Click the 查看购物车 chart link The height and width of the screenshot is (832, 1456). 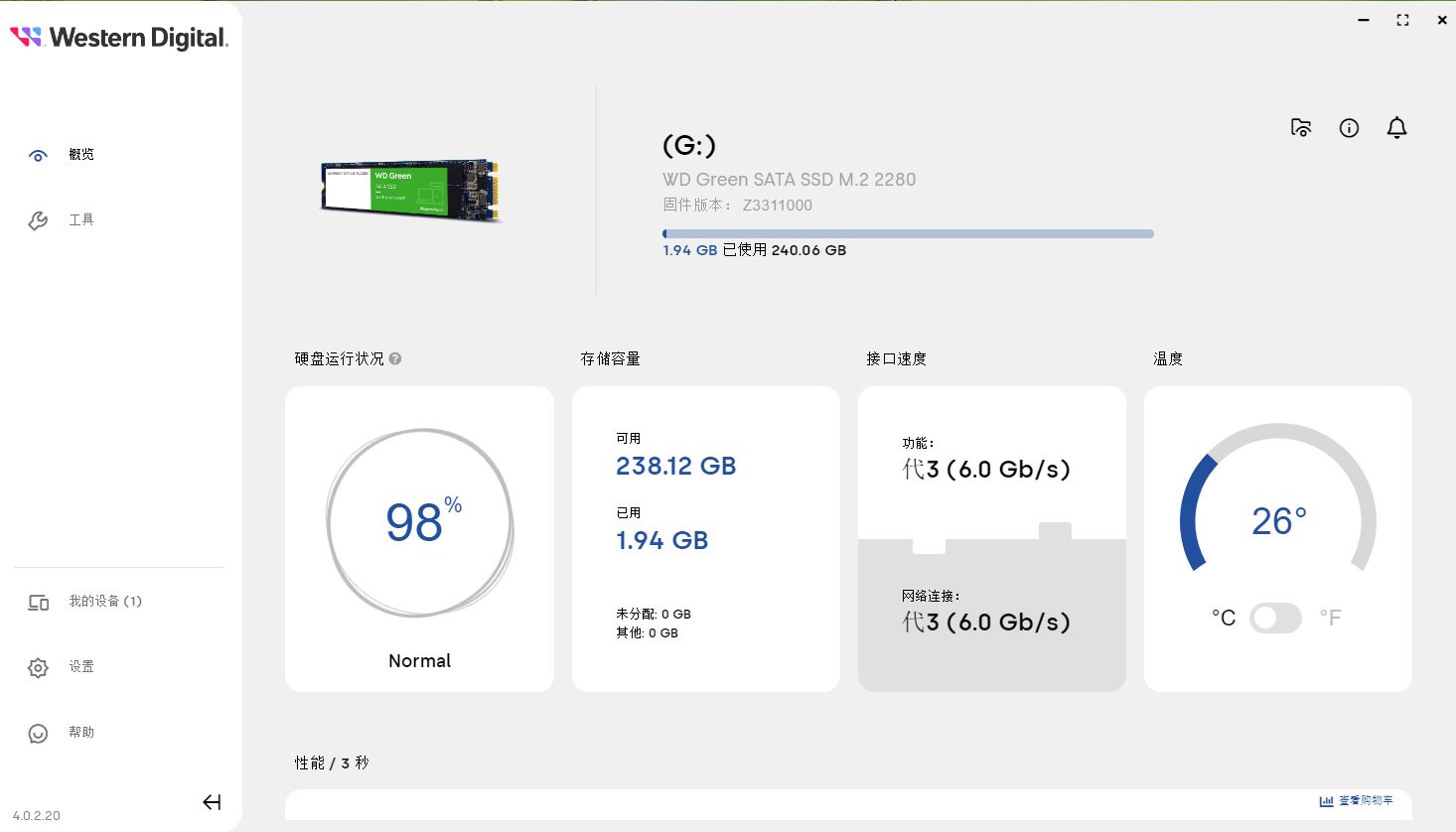pos(1357,800)
